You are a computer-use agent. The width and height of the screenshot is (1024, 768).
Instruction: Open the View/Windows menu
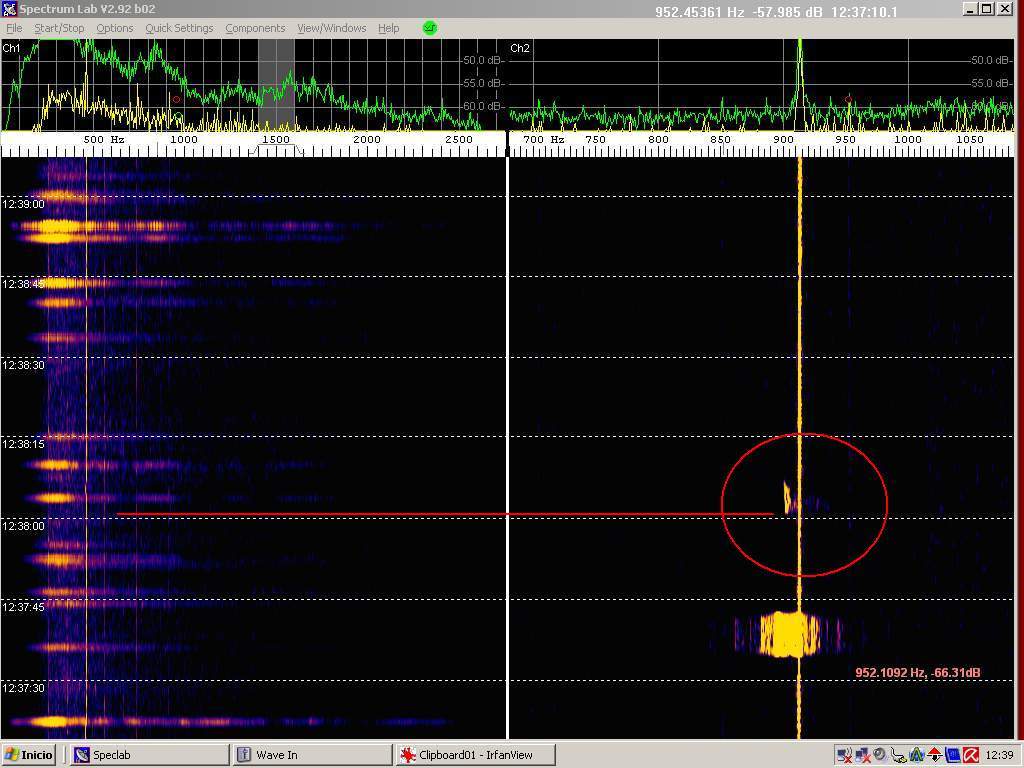(x=331, y=28)
